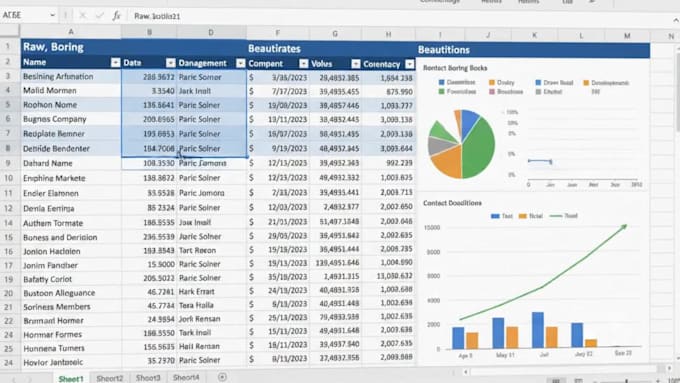The width and height of the screenshot is (680, 383).
Task: Select column G header
Action: [x=335, y=33]
